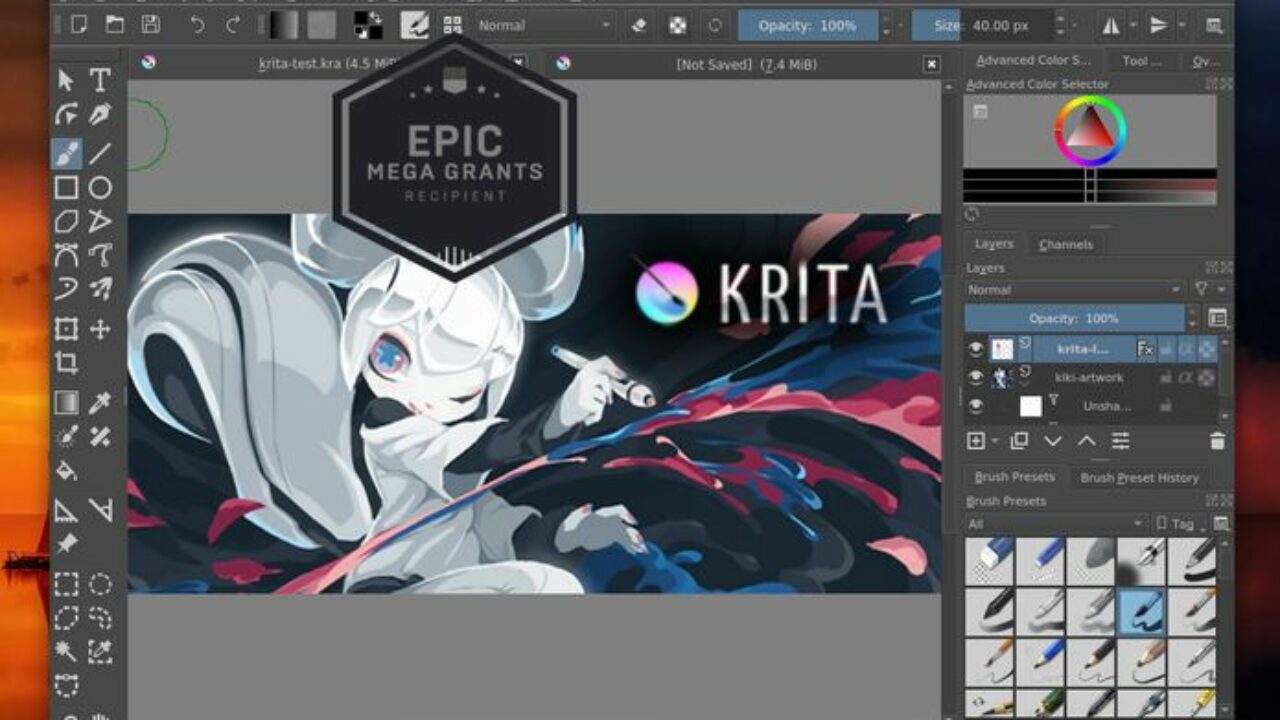Viewport: 1280px width, 720px height.
Task: Open the fill pattern chooser
Action: 321,25
